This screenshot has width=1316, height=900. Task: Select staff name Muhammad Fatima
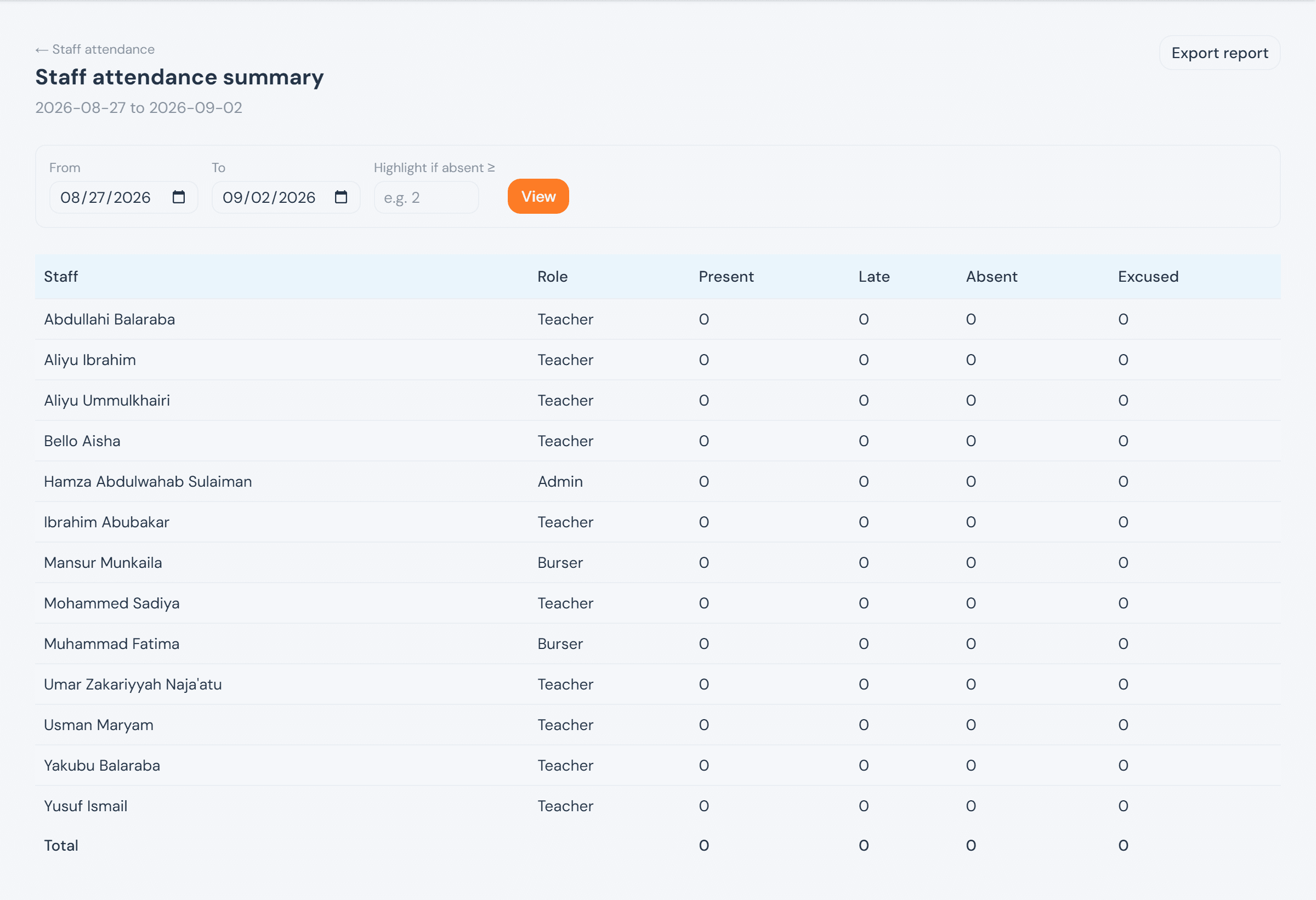tap(111, 643)
